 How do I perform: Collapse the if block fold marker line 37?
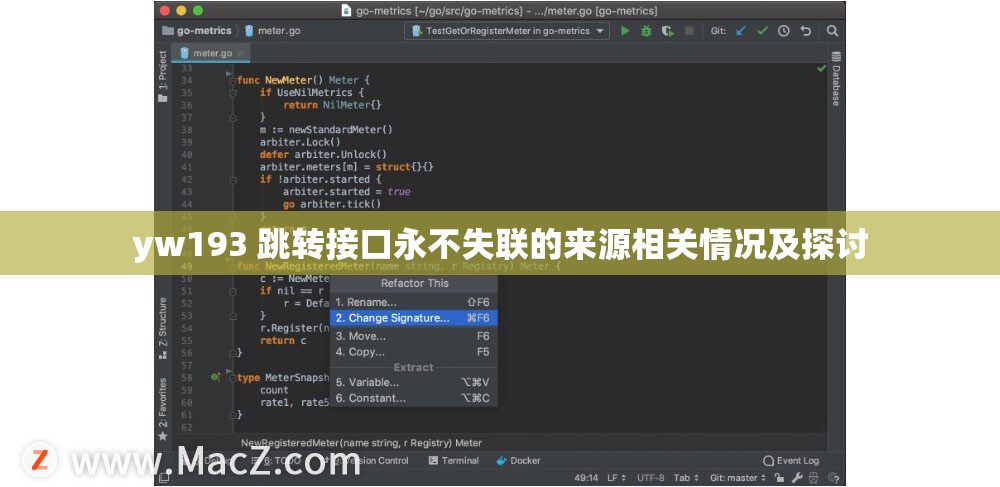pos(233,117)
